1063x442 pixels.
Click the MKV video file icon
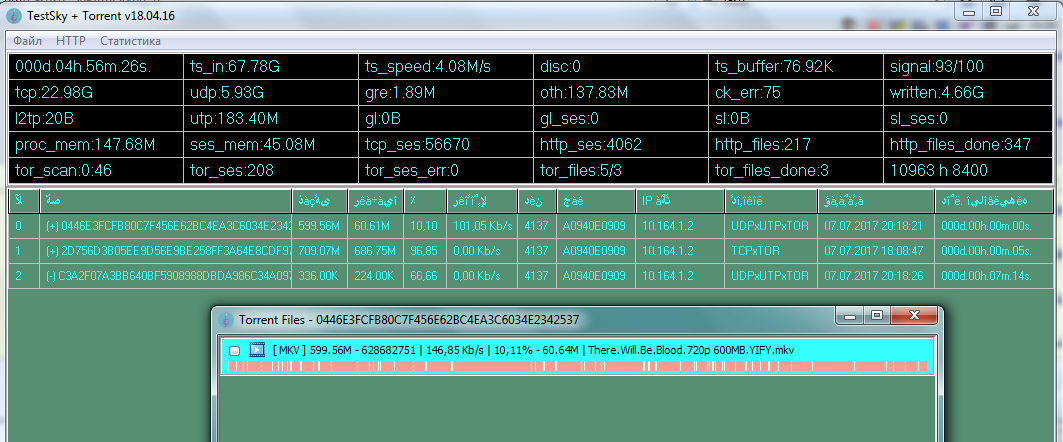click(x=257, y=350)
